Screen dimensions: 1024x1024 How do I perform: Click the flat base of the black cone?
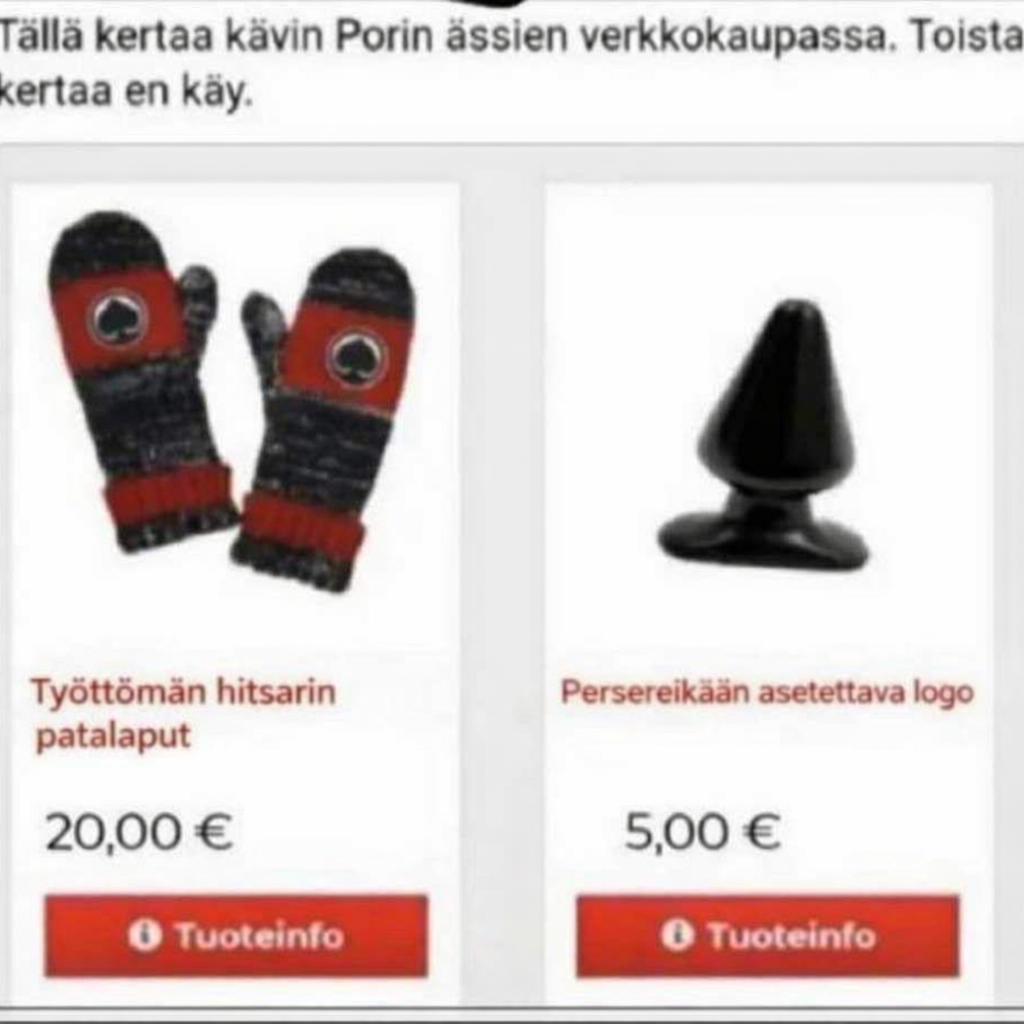(x=764, y=541)
